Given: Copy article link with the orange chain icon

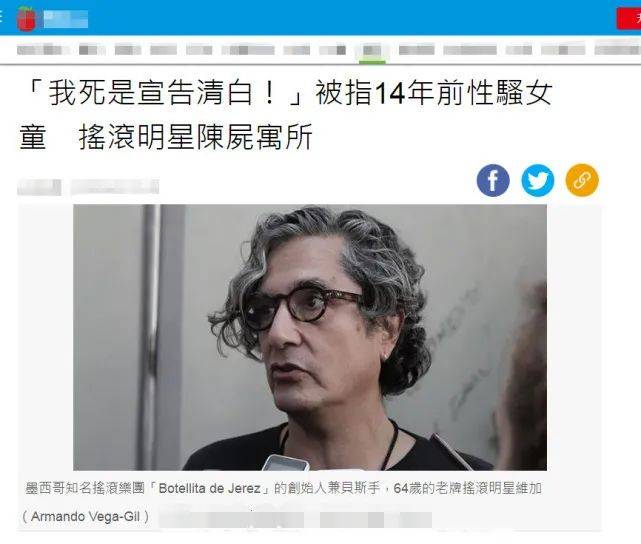Looking at the screenshot, I should click(x=582, y=181).
